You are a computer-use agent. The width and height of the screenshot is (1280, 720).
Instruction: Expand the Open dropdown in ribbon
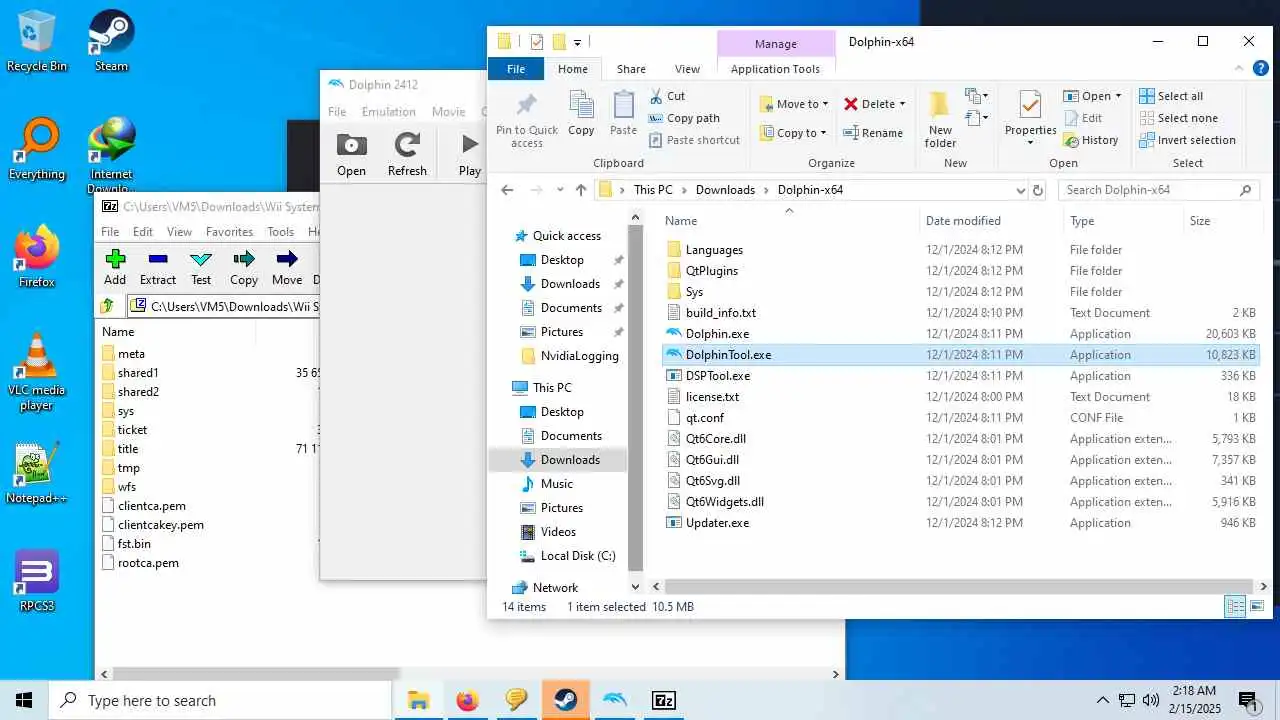click(x=1118, y=96)
